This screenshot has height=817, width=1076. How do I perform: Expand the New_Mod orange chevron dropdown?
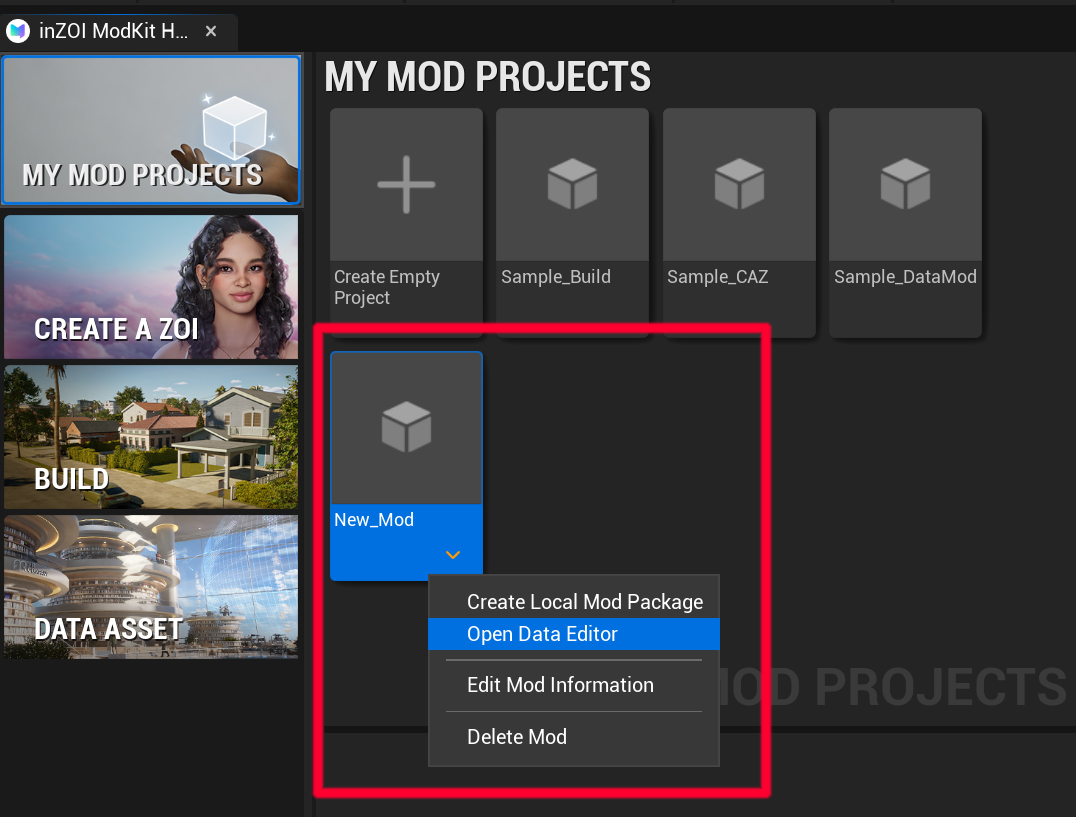point(453,555)
